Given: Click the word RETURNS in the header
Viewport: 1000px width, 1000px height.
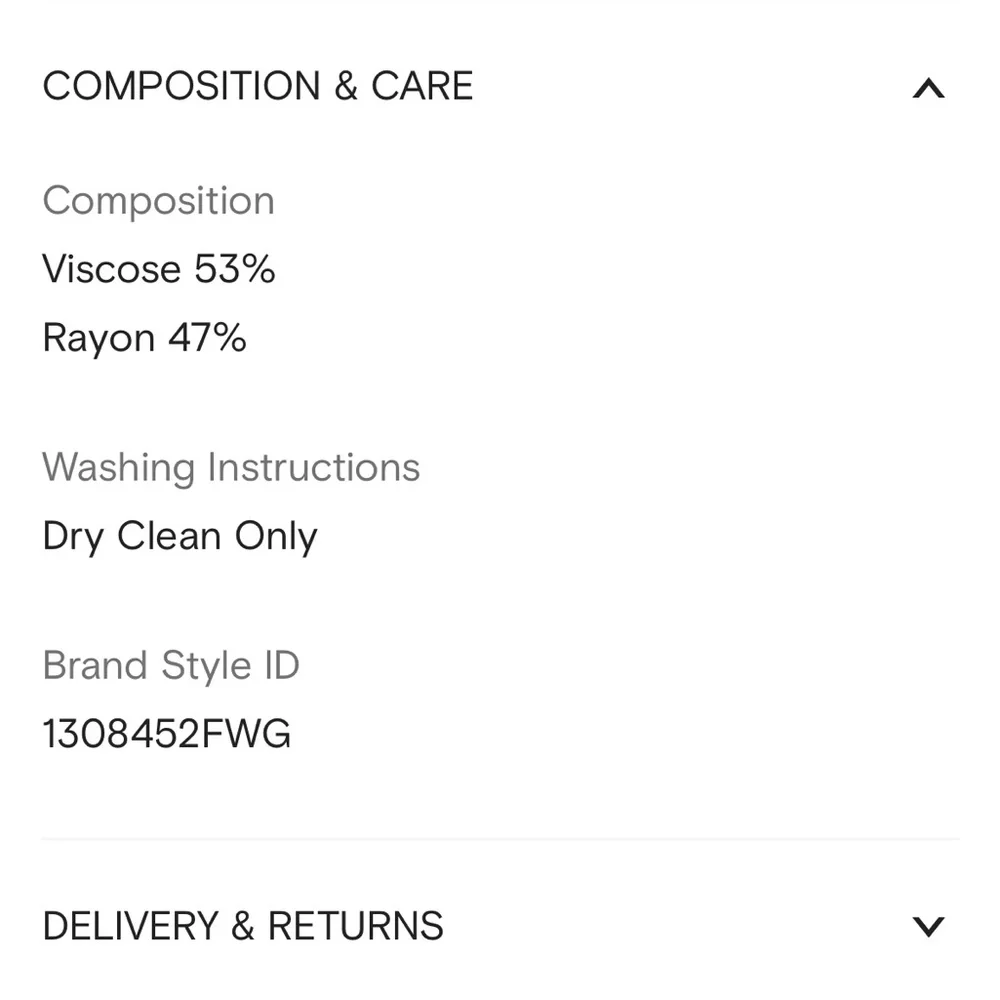Looking at the screenshot, I should 355,926.
